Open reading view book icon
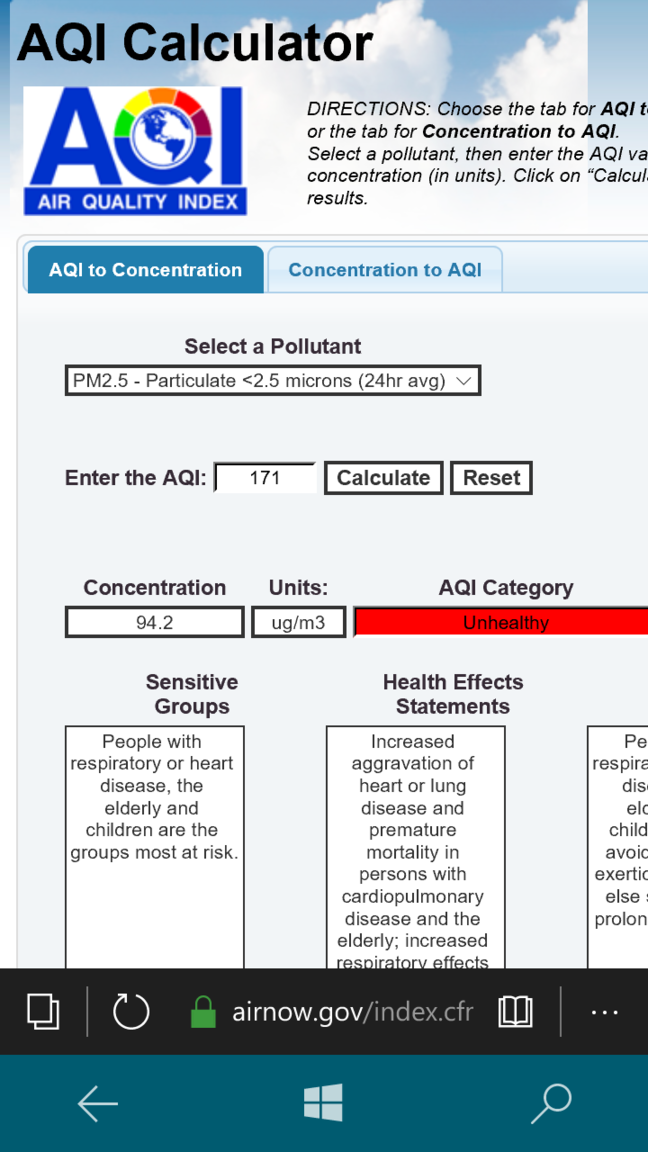648x1152 pixels. coord(515,1011)
